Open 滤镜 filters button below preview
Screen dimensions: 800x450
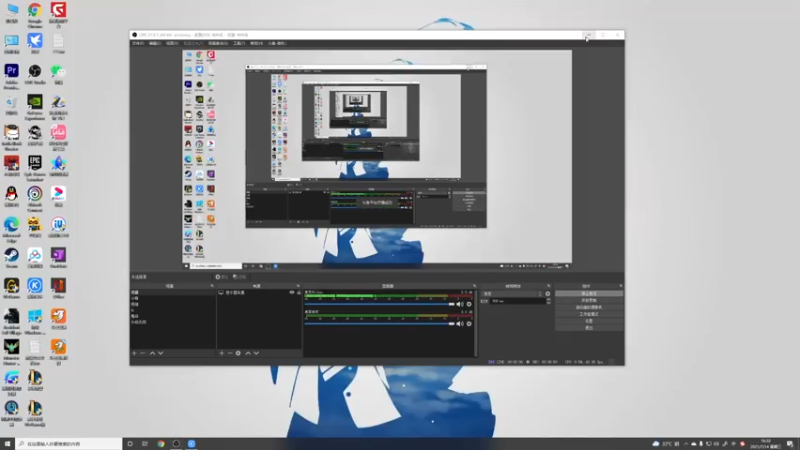[239, 277]
